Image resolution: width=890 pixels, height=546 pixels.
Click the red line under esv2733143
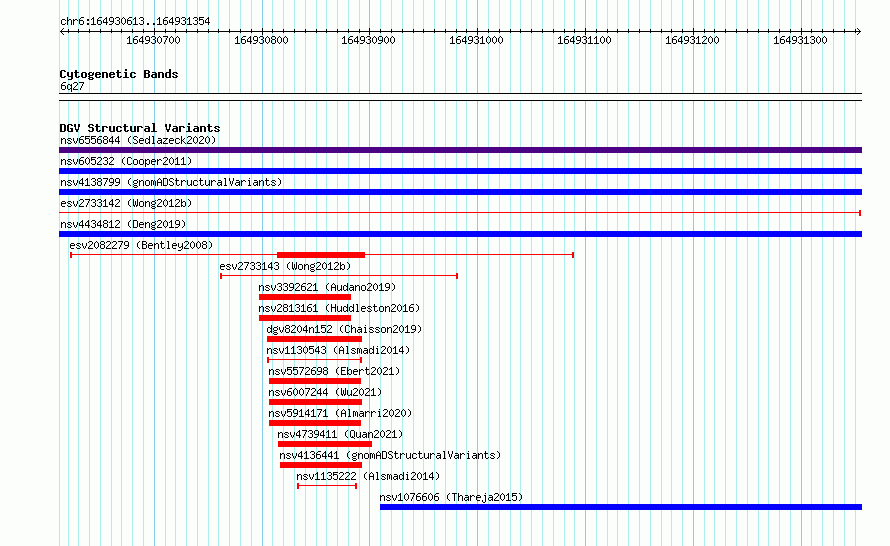point(339,276)
